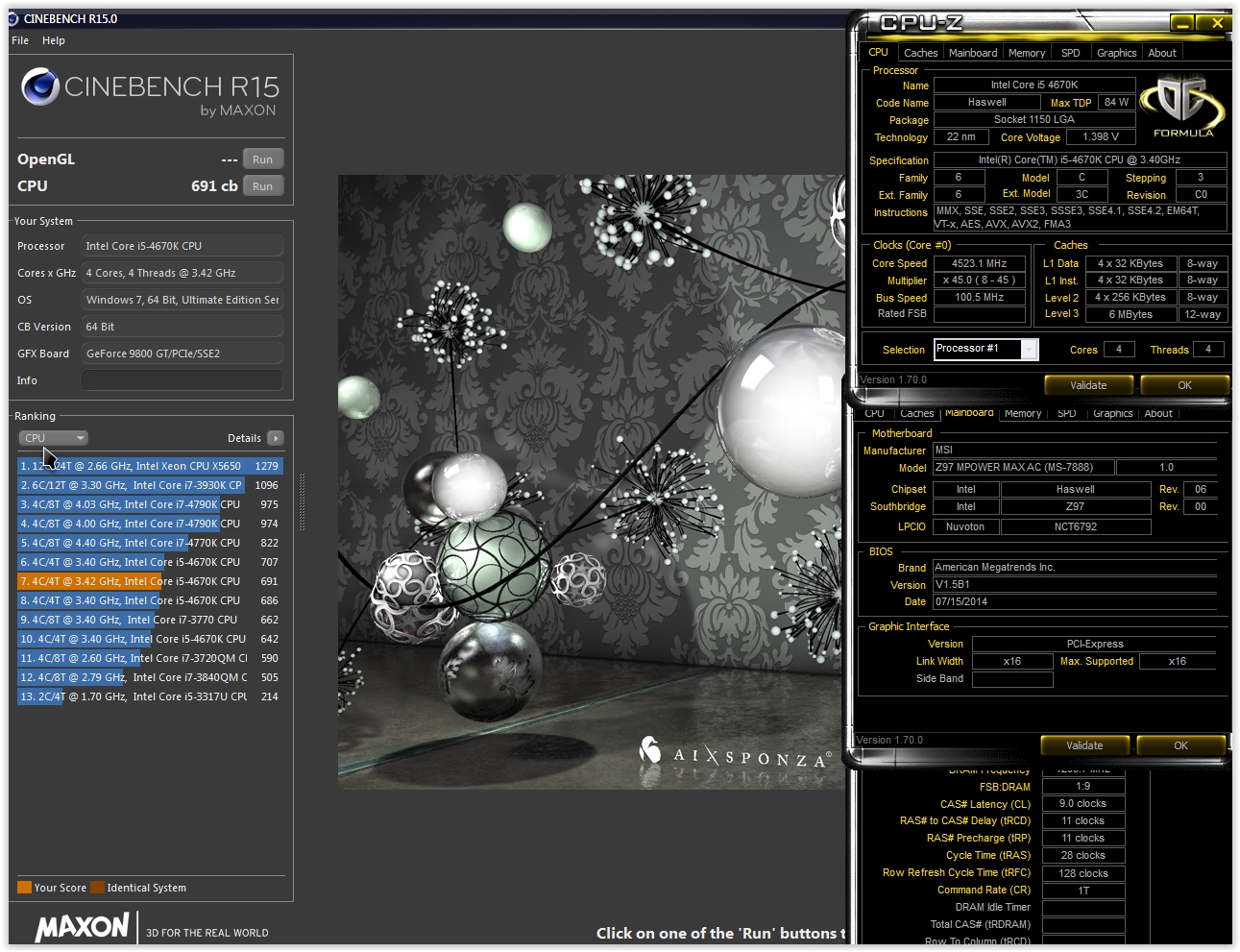Select highlighted ranking row 7 at 3.42 GHz

150,581
